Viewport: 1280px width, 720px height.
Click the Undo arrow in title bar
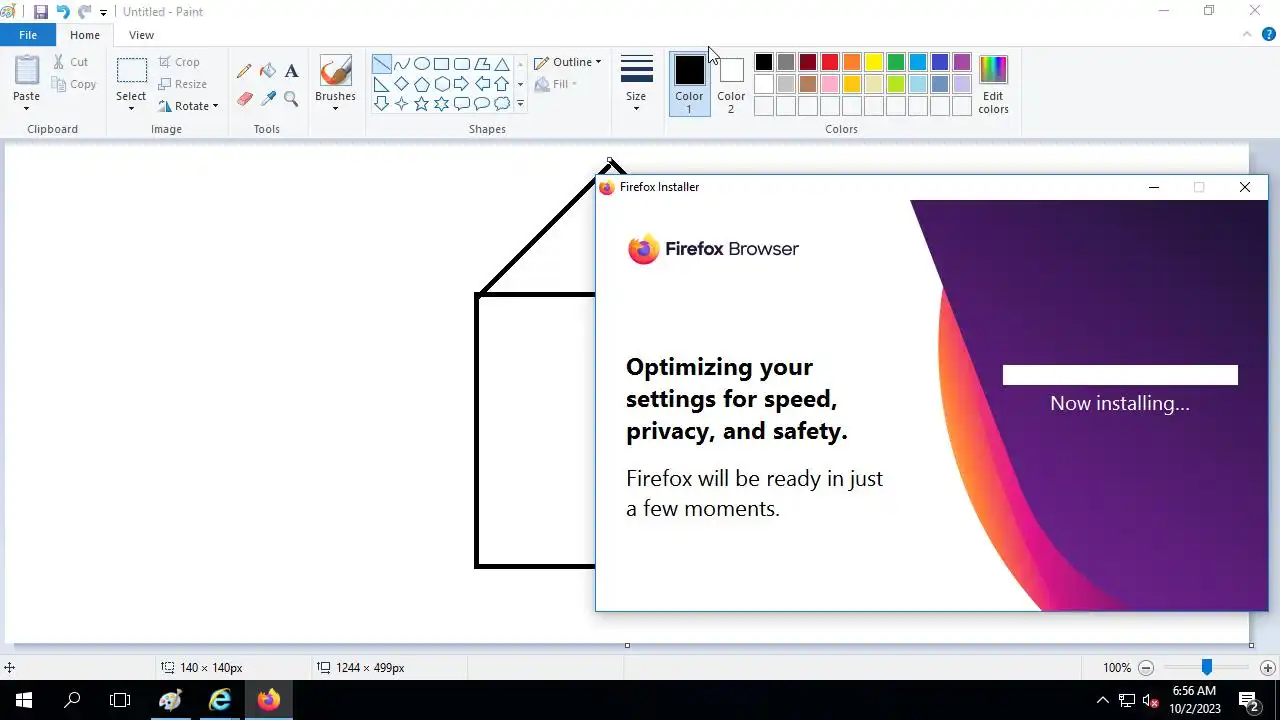pos(63,12)
